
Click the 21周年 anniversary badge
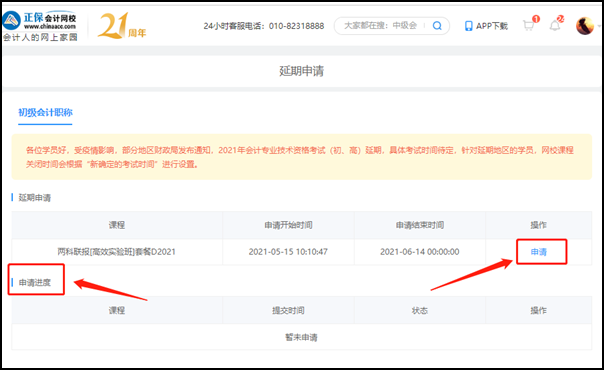(x=122, y=26)
